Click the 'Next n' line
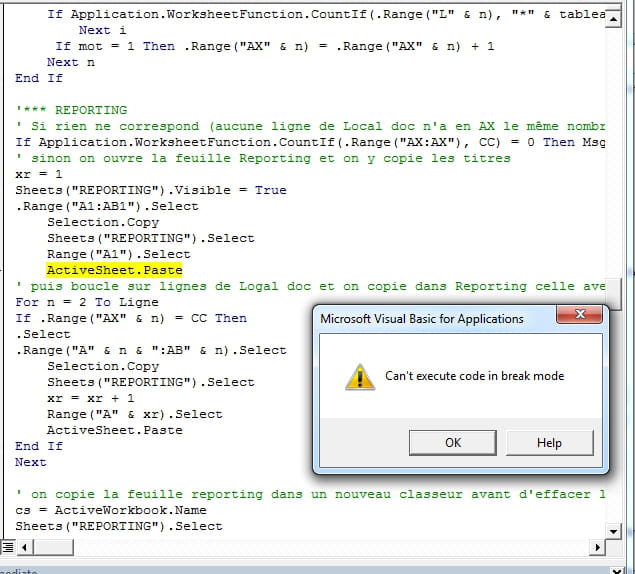 (71, 62)
